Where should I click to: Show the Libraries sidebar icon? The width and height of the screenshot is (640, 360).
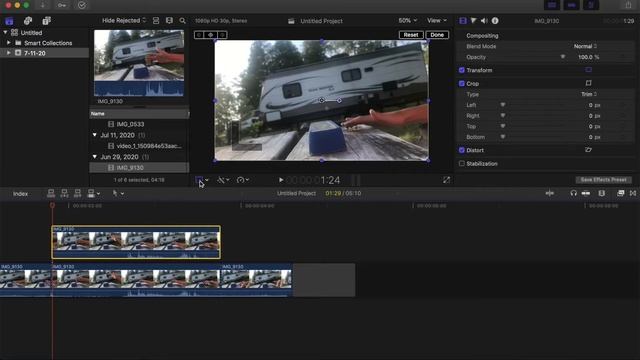pos(9,21)
